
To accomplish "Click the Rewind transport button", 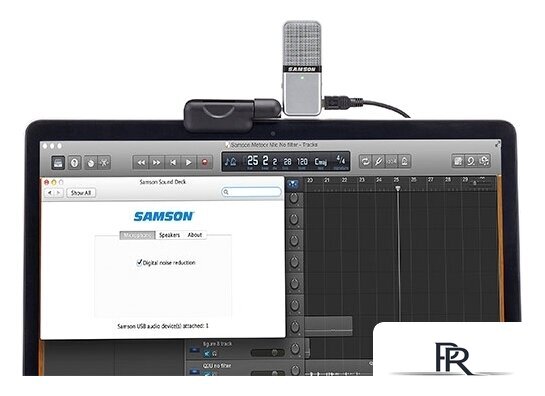I will click(141, 162).
